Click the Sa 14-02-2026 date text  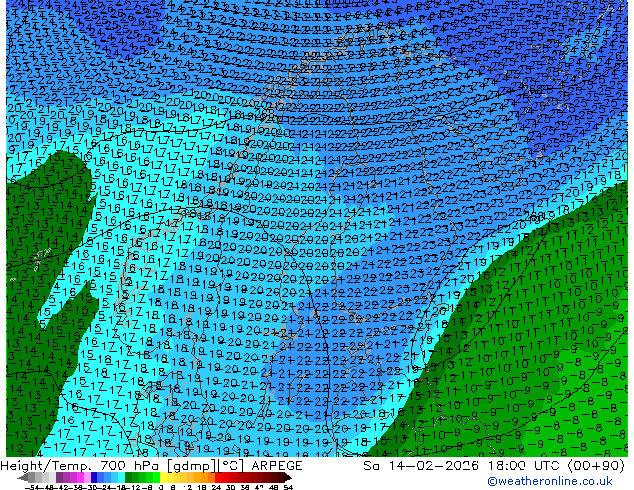tap(422, 466)
